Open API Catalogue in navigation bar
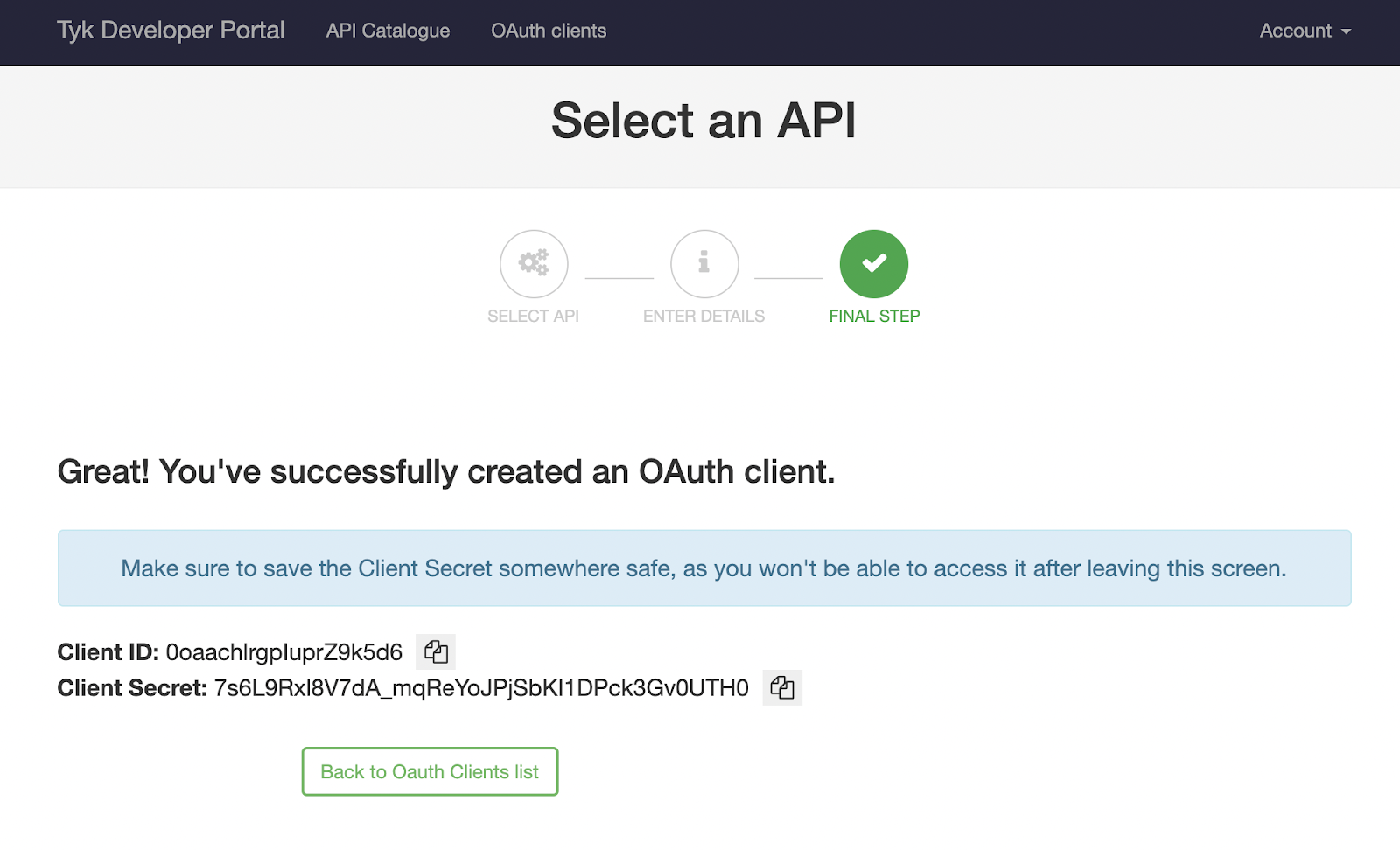 click(388, 31)
